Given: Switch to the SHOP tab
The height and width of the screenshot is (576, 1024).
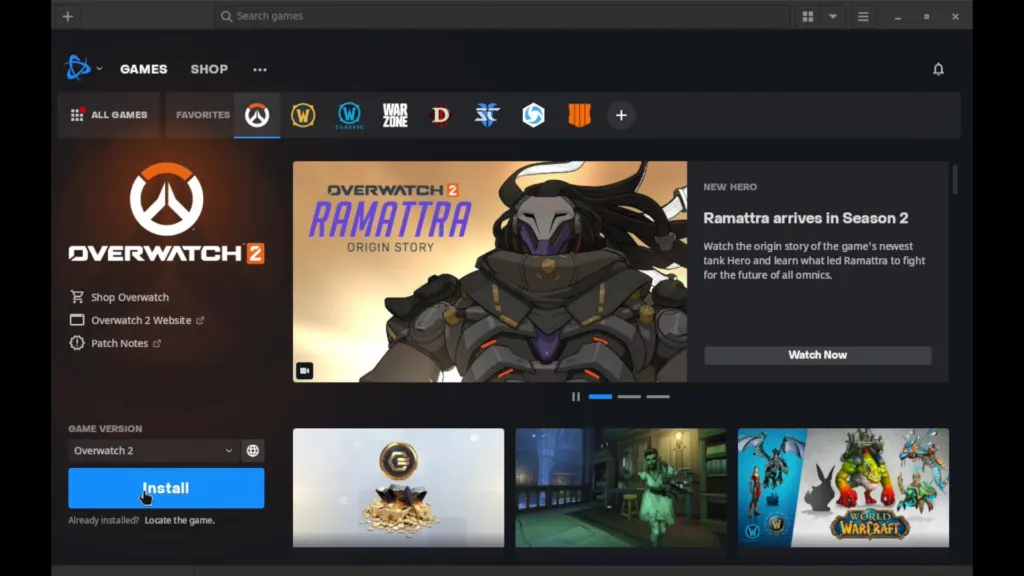Looking at the screenshot, I should pos(209,69).
